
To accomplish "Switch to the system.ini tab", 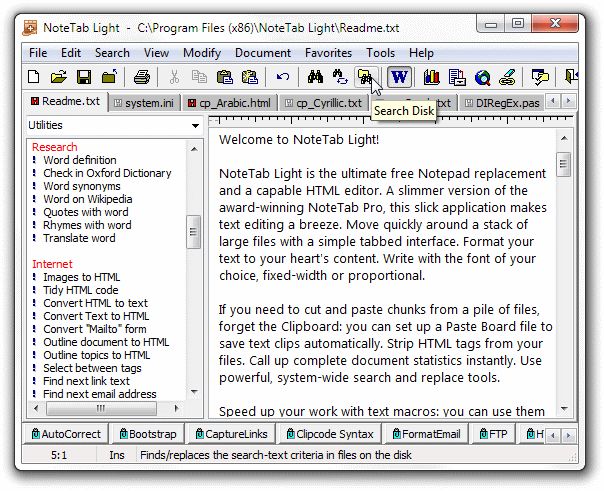I will (x=144, y=103).
